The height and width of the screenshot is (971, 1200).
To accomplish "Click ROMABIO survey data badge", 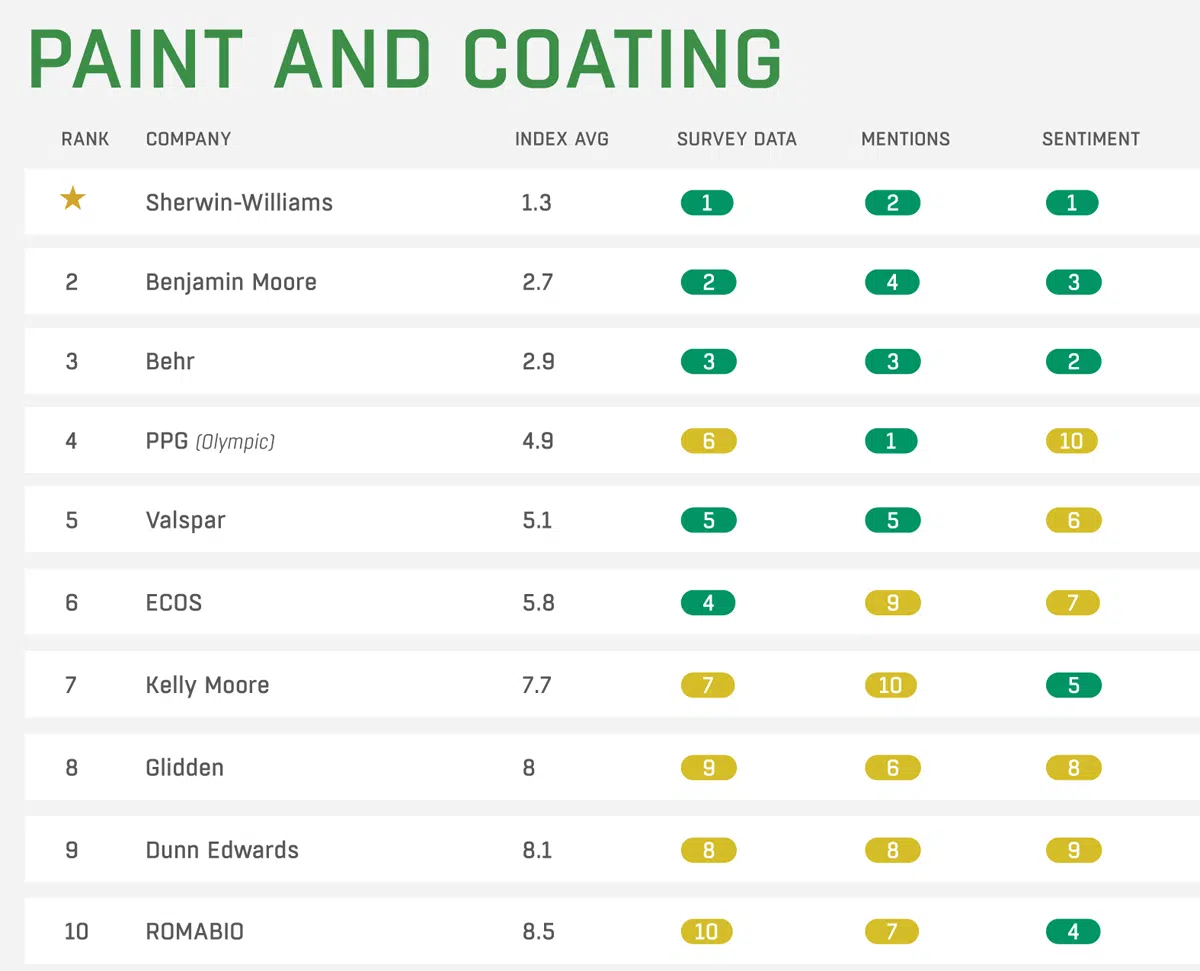I will tap(706, 932).
